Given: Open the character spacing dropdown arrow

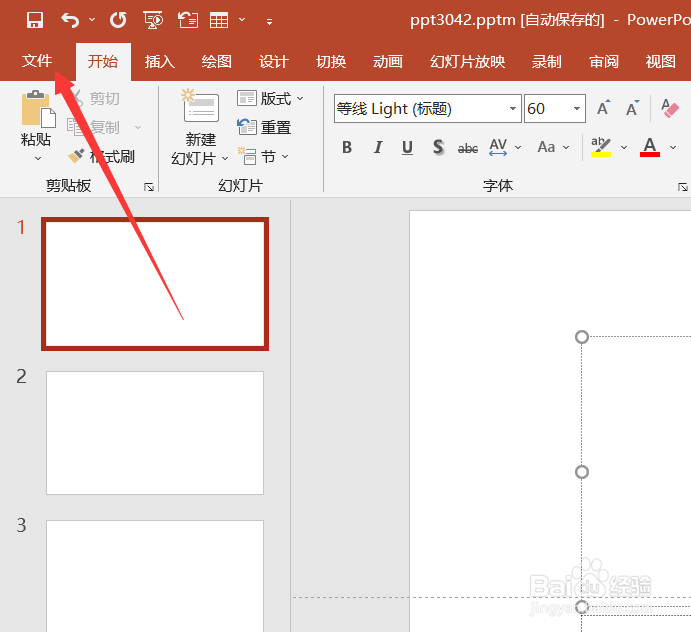Looking at the screenshot, I should [x=518, y=147].
